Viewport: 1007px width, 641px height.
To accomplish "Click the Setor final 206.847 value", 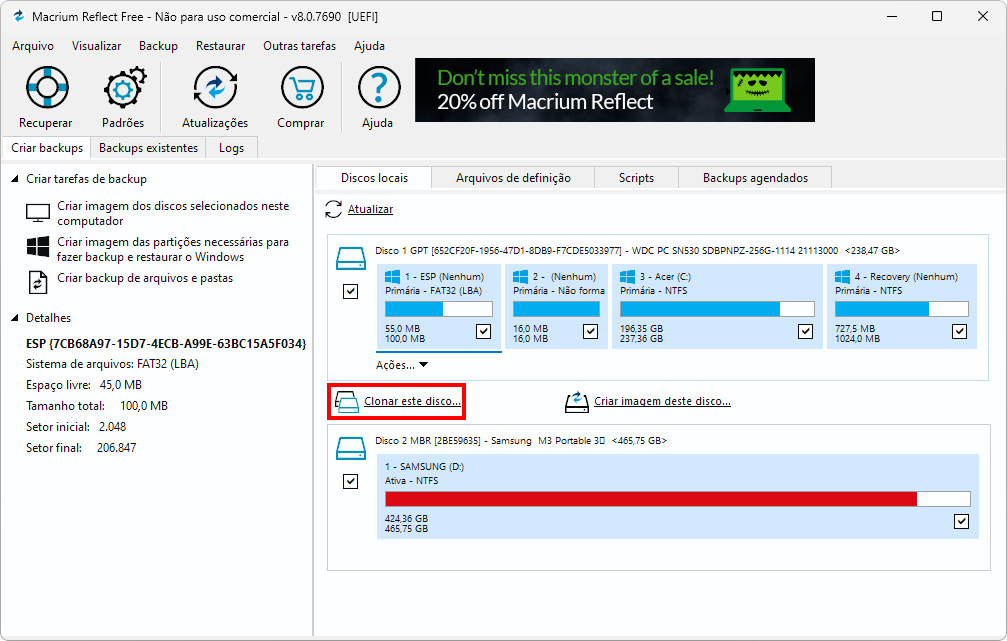I will [116, 448].
